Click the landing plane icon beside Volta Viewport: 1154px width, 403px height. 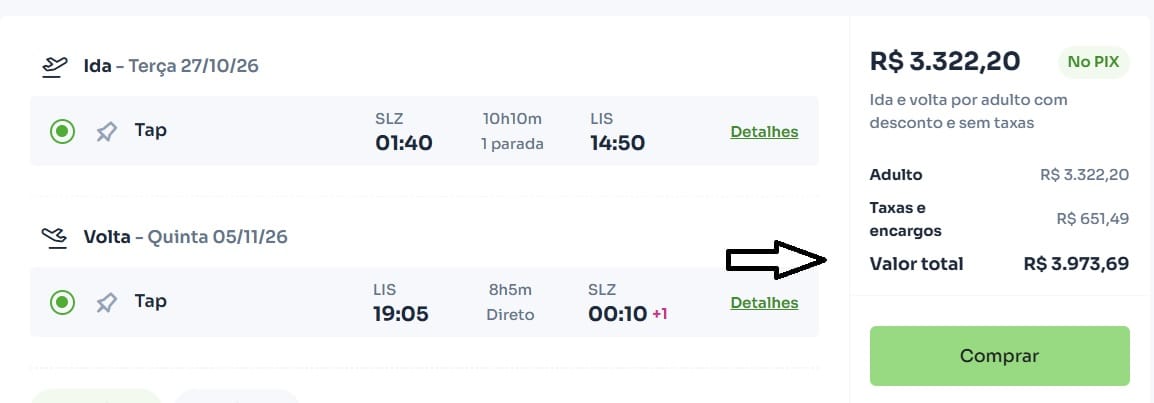[x=54, y=237]
